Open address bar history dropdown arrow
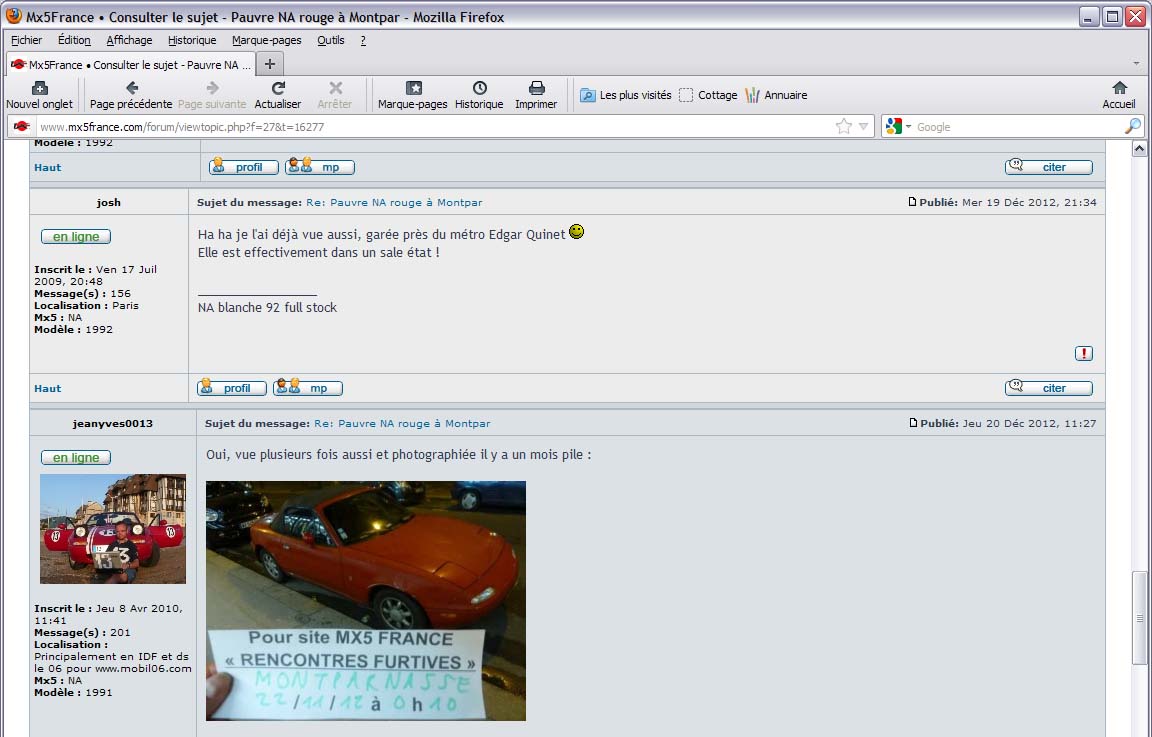This screenshot has width=1152, height=737. [863, 126]
